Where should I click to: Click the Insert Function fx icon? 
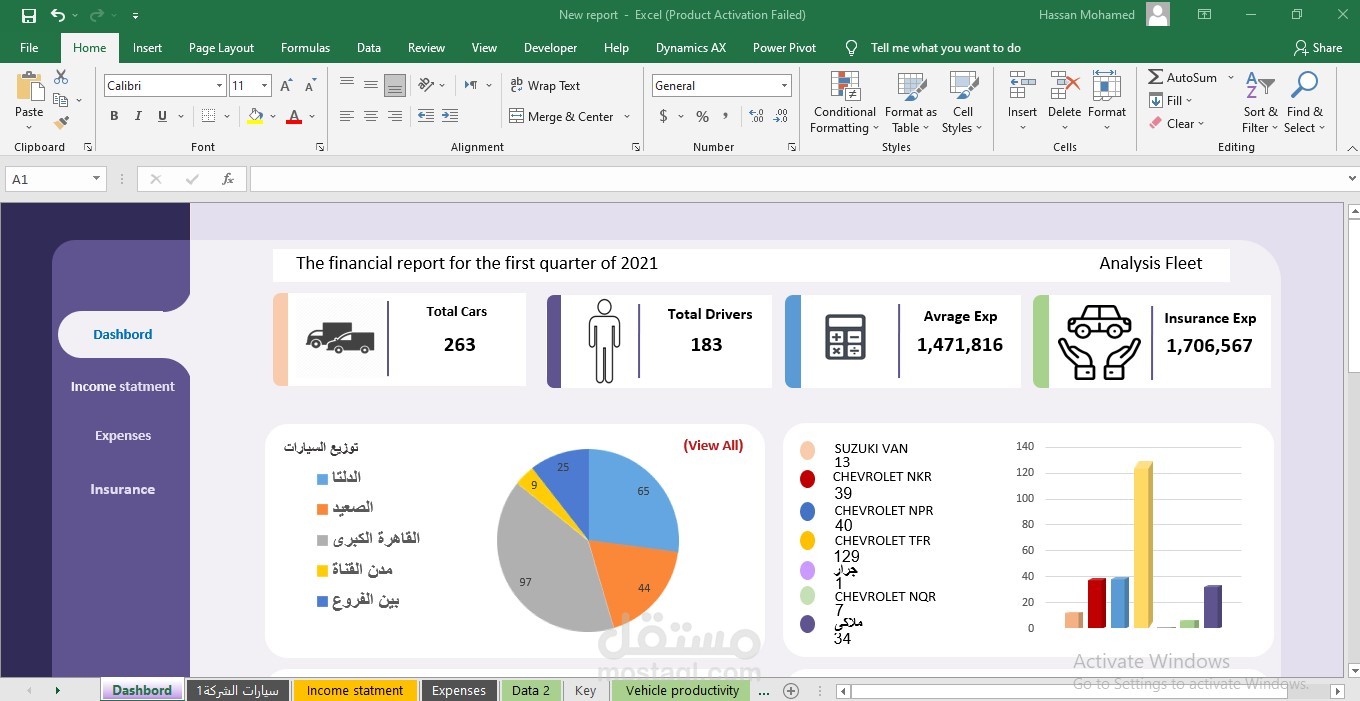coord(228,179)
